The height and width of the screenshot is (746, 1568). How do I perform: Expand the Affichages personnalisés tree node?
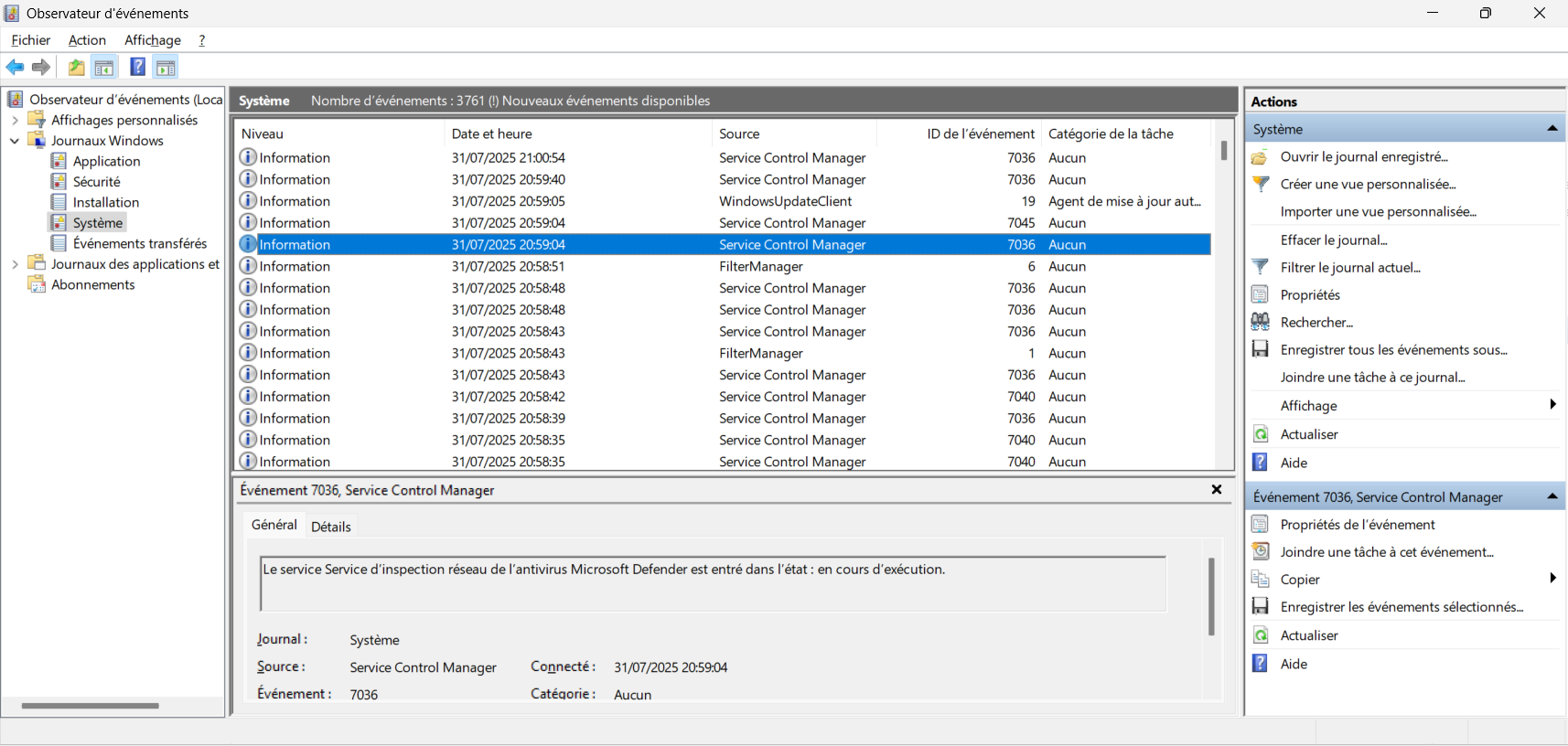click(x=15, y=120)
